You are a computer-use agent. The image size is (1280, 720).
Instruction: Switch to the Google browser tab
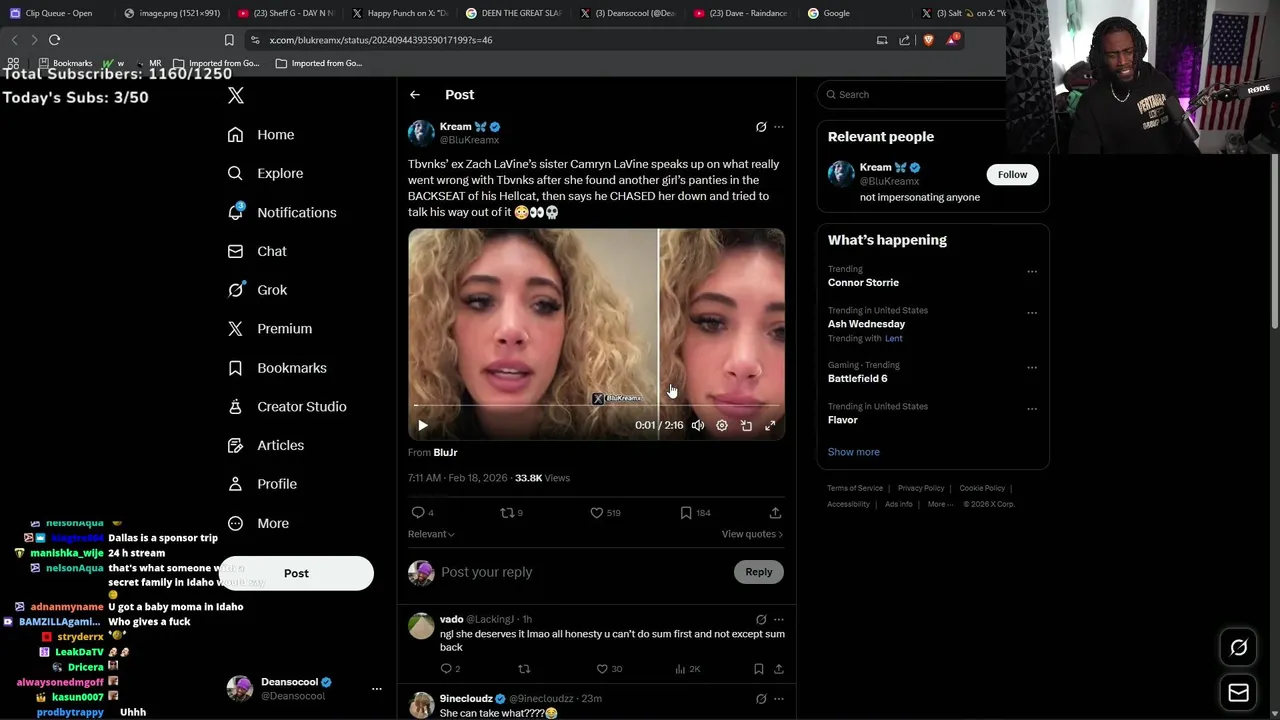pos(835,13)
